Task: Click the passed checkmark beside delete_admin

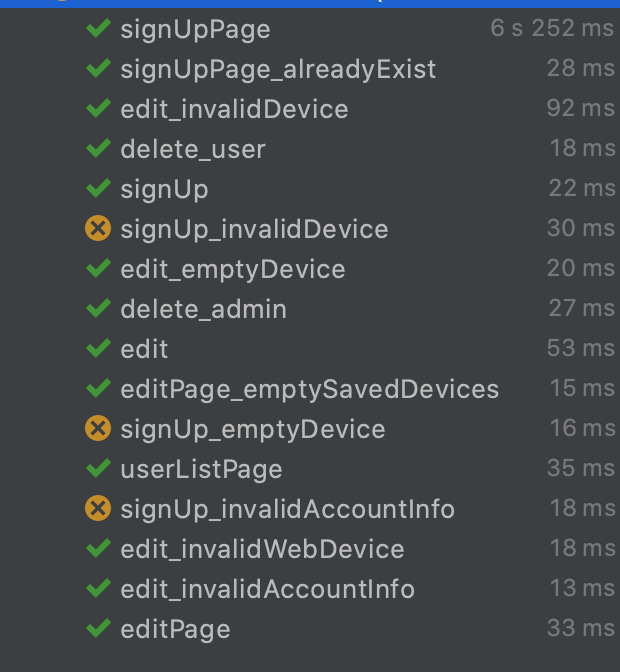Action: click(x=98, y=309)
